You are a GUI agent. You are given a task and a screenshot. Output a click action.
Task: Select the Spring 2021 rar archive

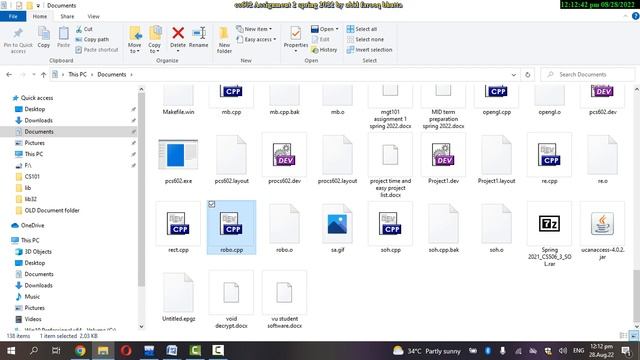[549, 234]
